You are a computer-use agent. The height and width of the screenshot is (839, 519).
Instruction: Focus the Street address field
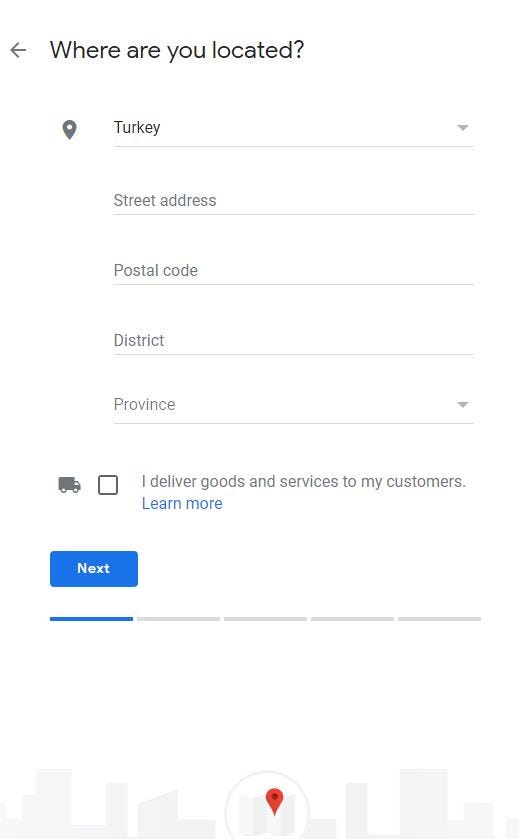(x=294, y=201)
